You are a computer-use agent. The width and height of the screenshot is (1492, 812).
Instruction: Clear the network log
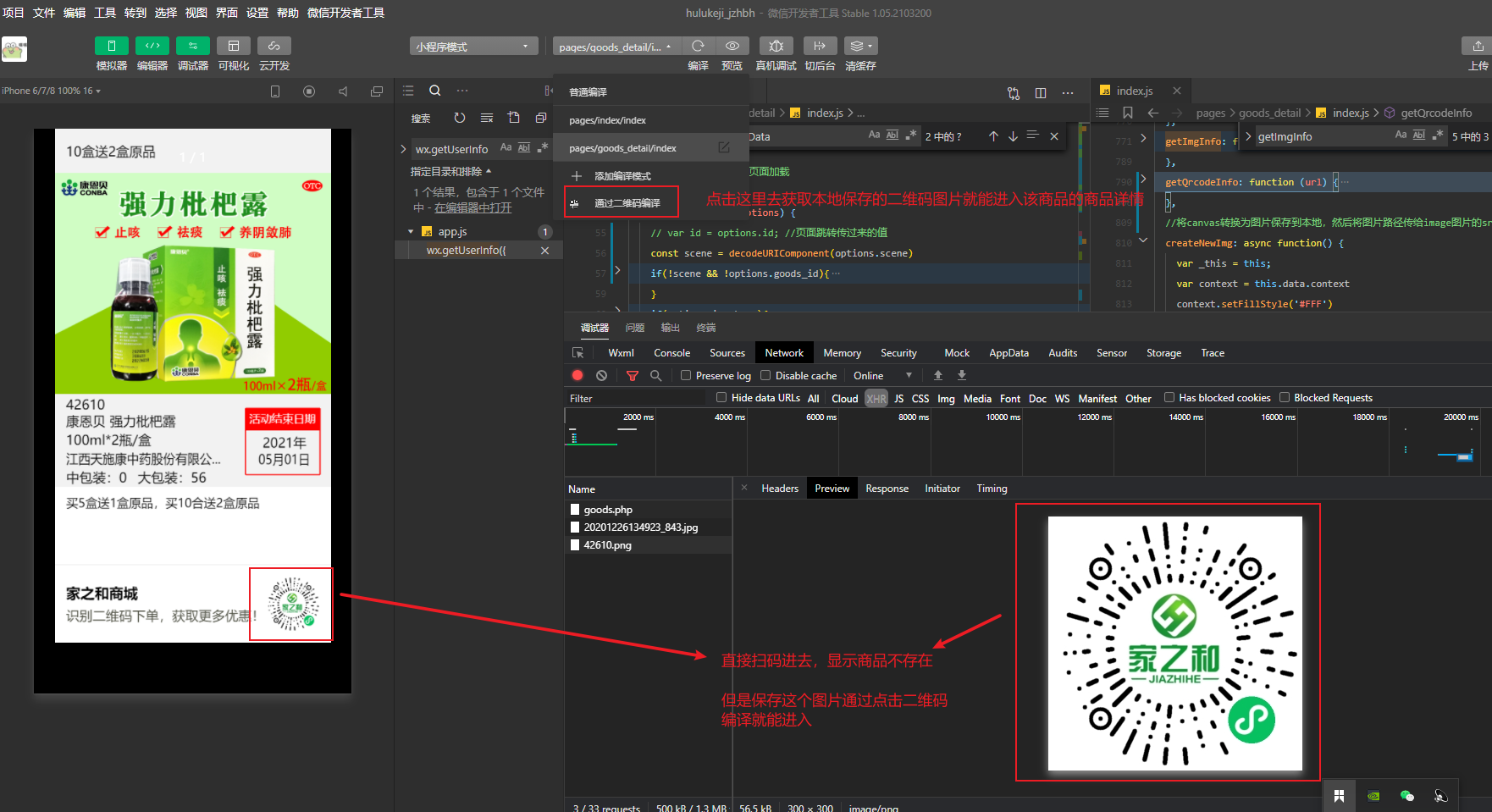pyautogui.click(x=601, y=376)
